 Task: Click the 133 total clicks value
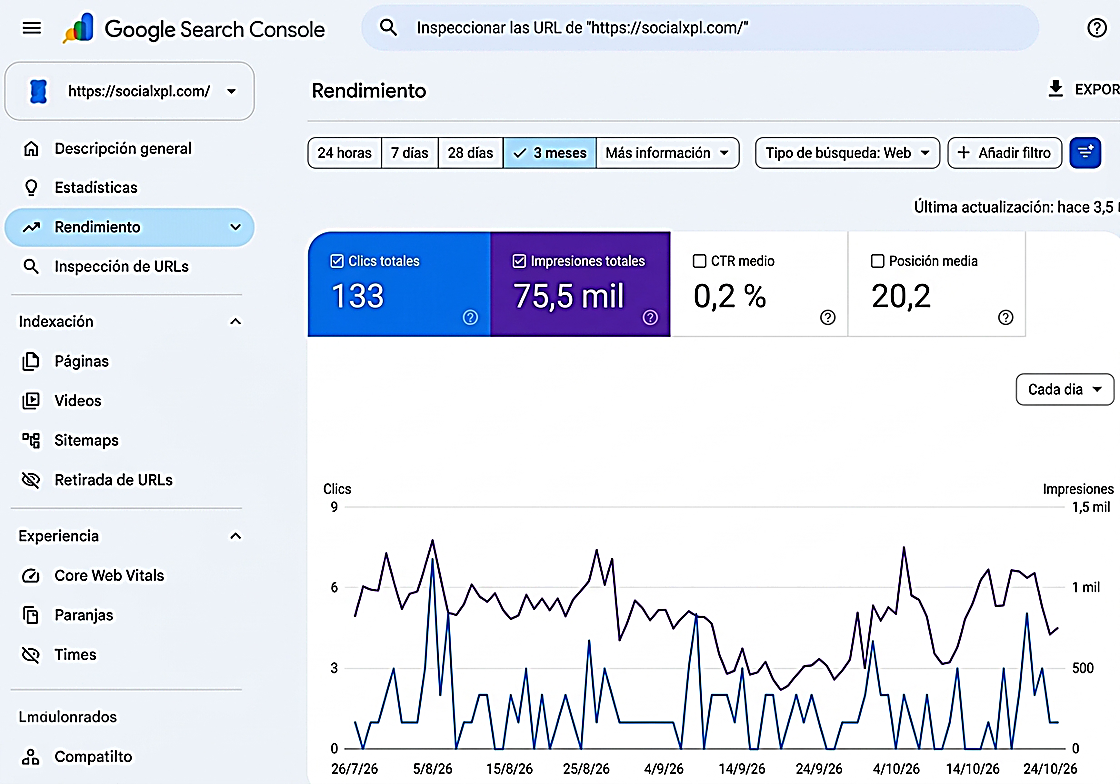(x=358, y=296)
